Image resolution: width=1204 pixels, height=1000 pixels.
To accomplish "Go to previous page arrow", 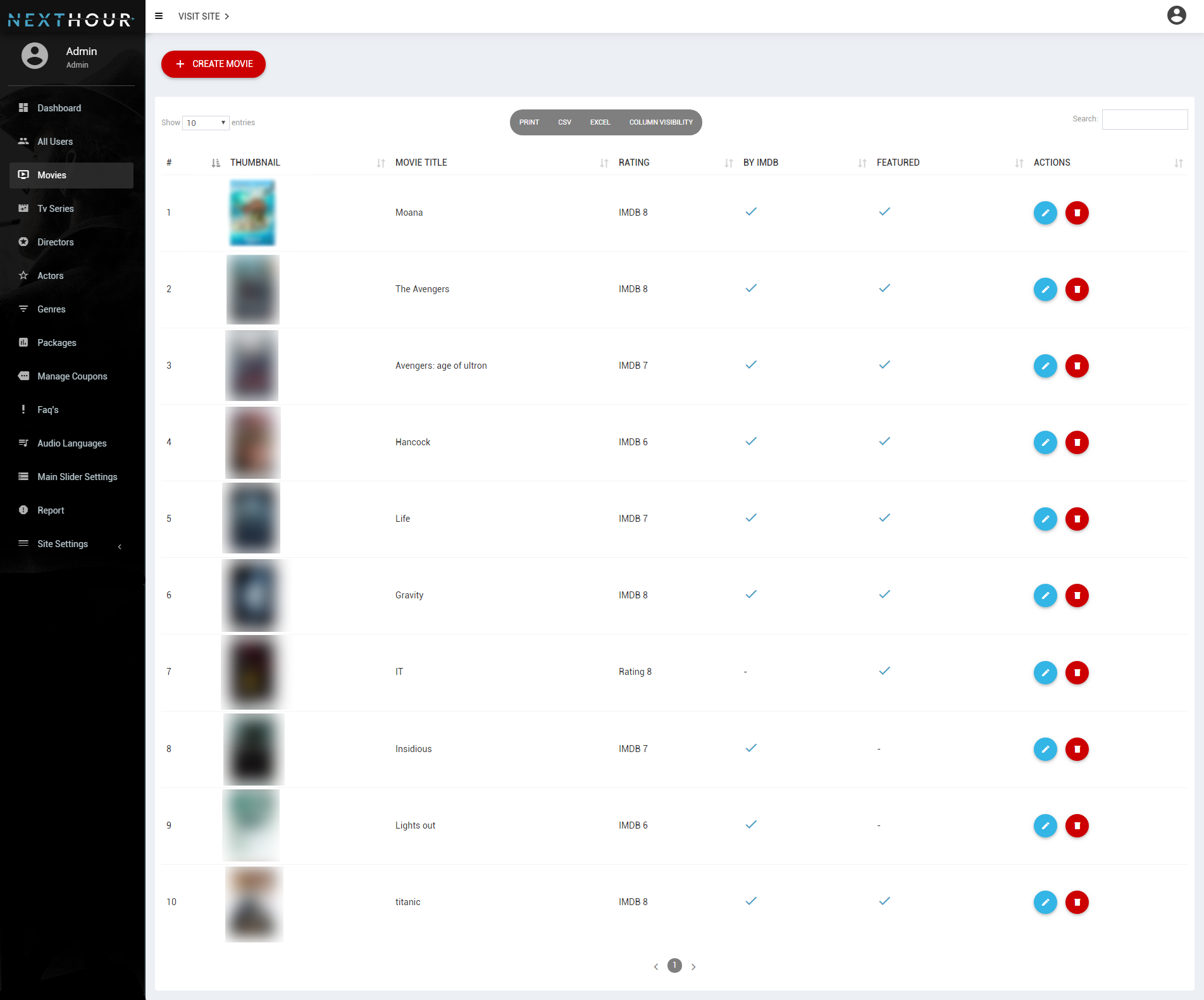I will tap(656, 966).
